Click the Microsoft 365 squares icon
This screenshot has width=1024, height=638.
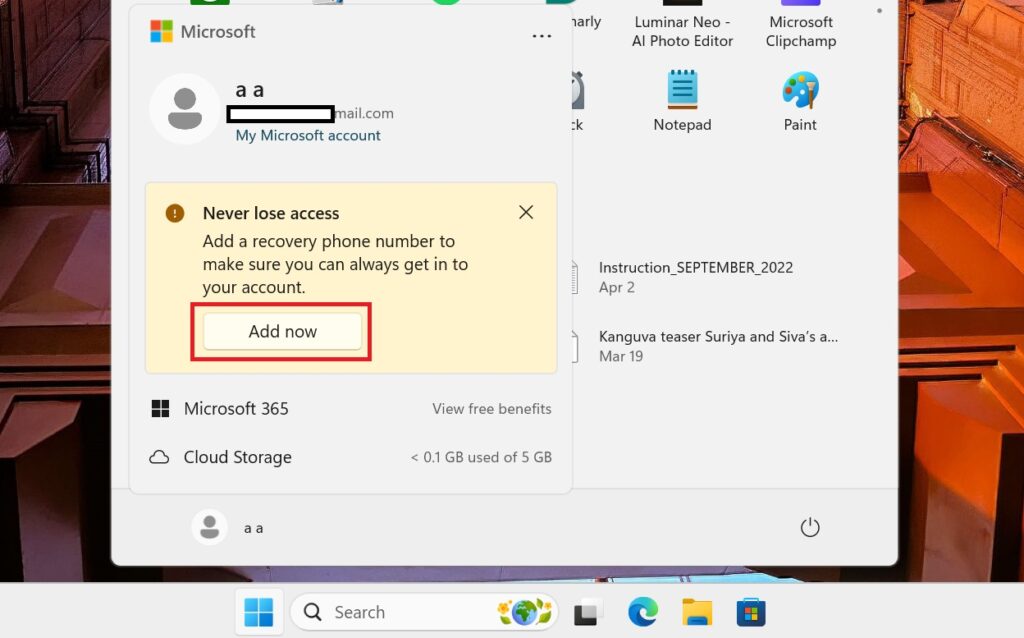tap(160, 408)
